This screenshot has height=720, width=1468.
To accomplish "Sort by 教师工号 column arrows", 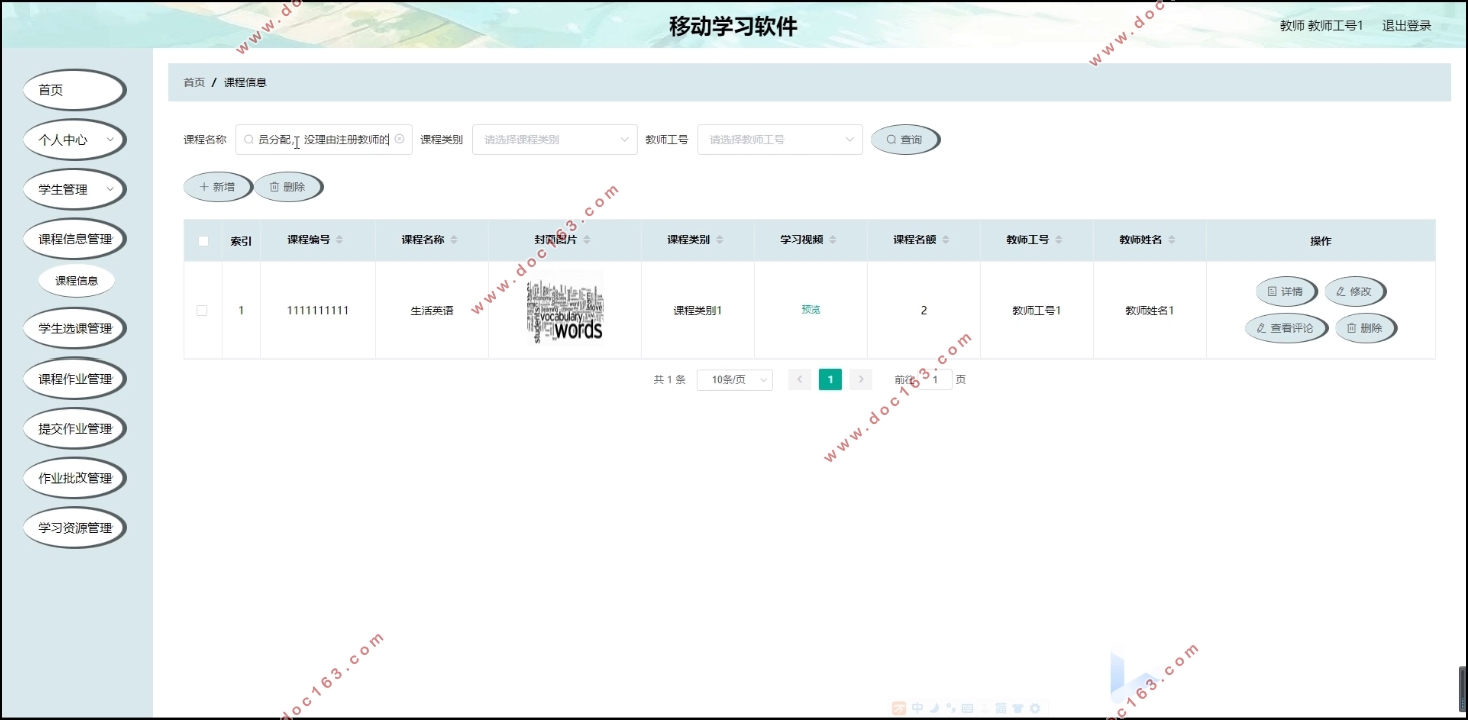I will tap(1058, 240).
